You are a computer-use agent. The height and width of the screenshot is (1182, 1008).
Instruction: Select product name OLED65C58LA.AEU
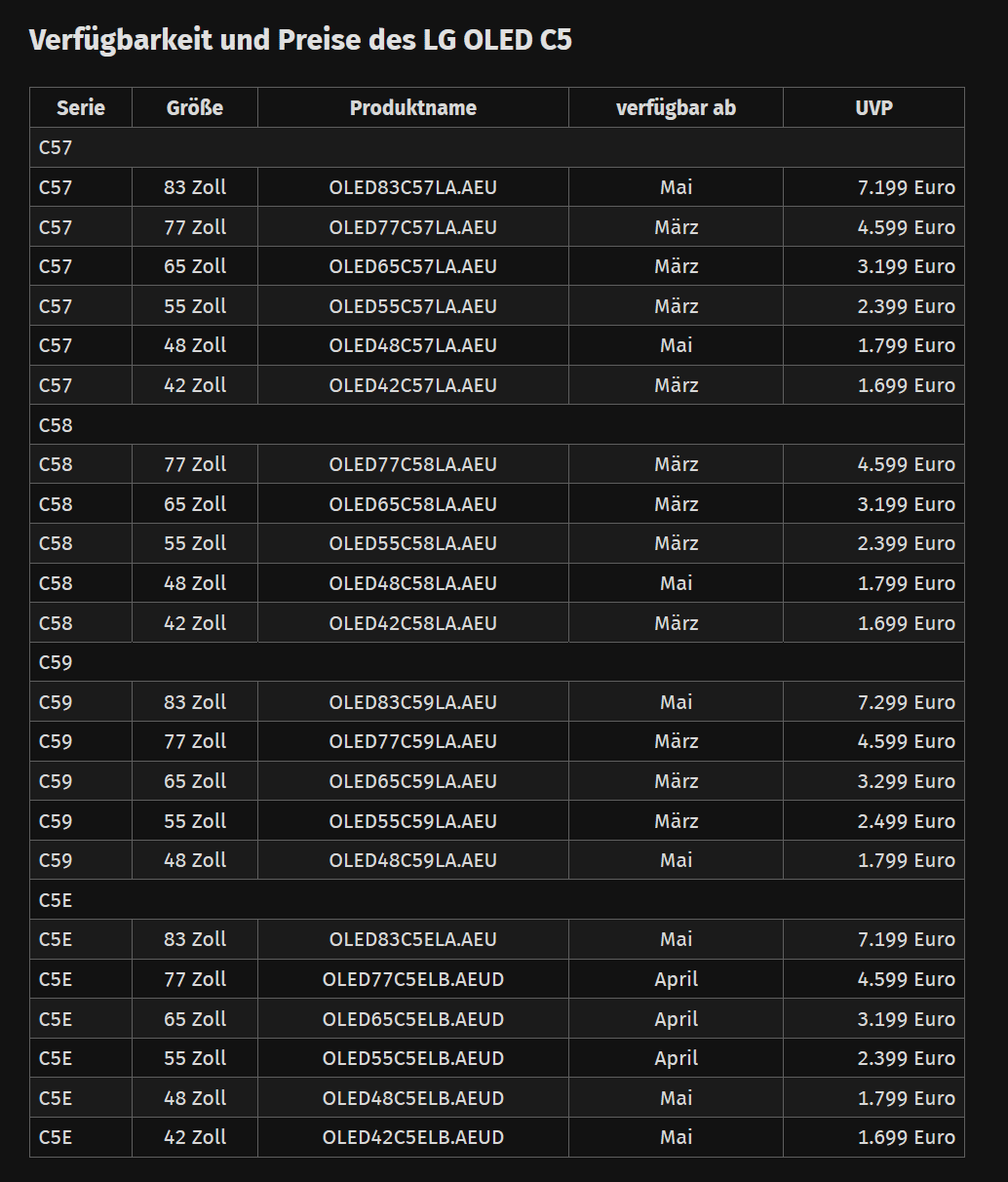413,504
